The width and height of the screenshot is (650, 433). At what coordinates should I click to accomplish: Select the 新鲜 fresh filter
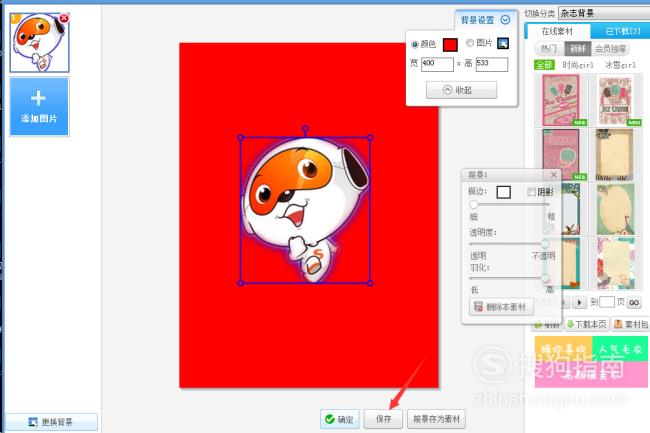tap(577, 49)
